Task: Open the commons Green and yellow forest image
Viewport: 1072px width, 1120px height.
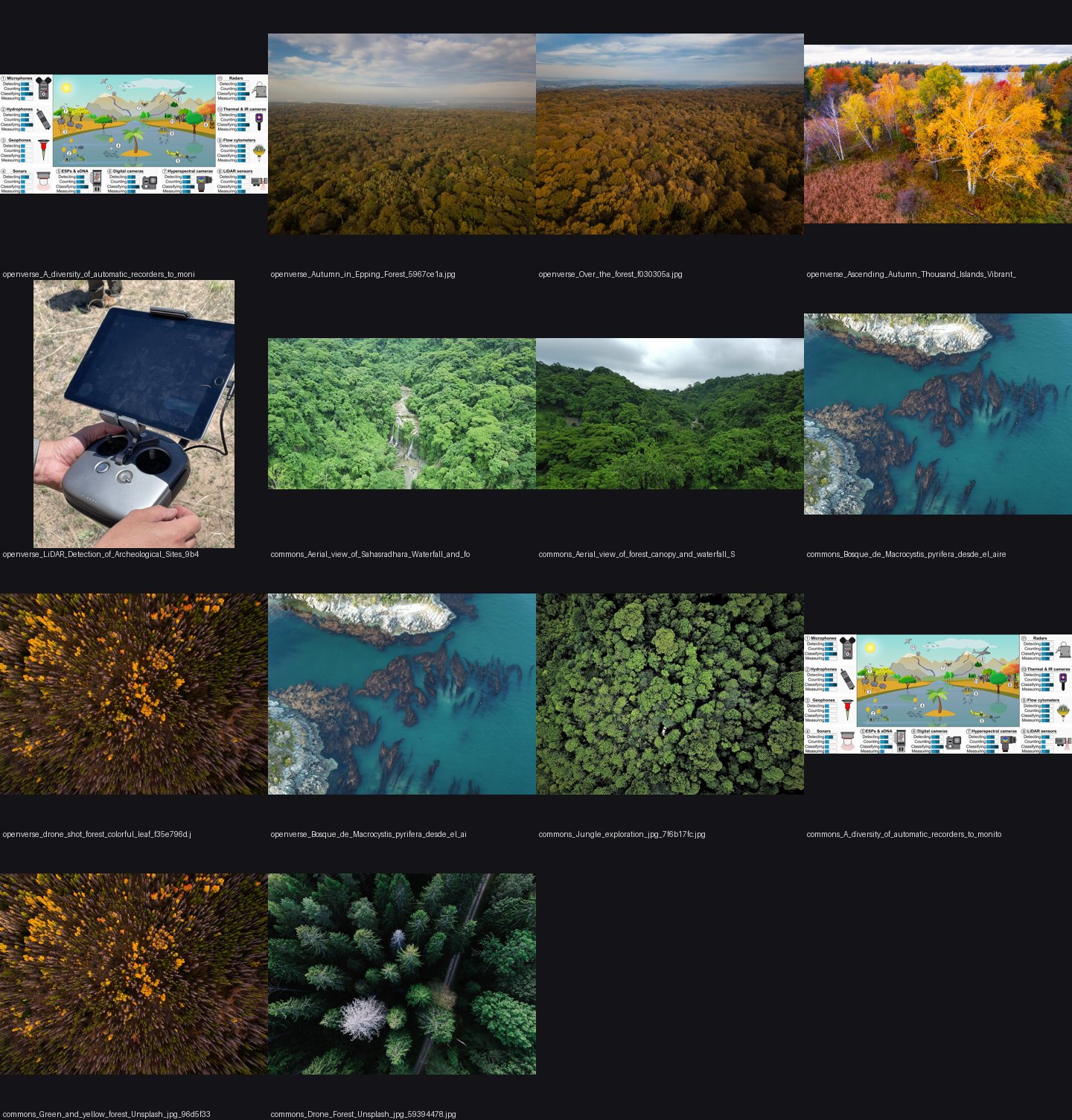Action: coord(134,974)
